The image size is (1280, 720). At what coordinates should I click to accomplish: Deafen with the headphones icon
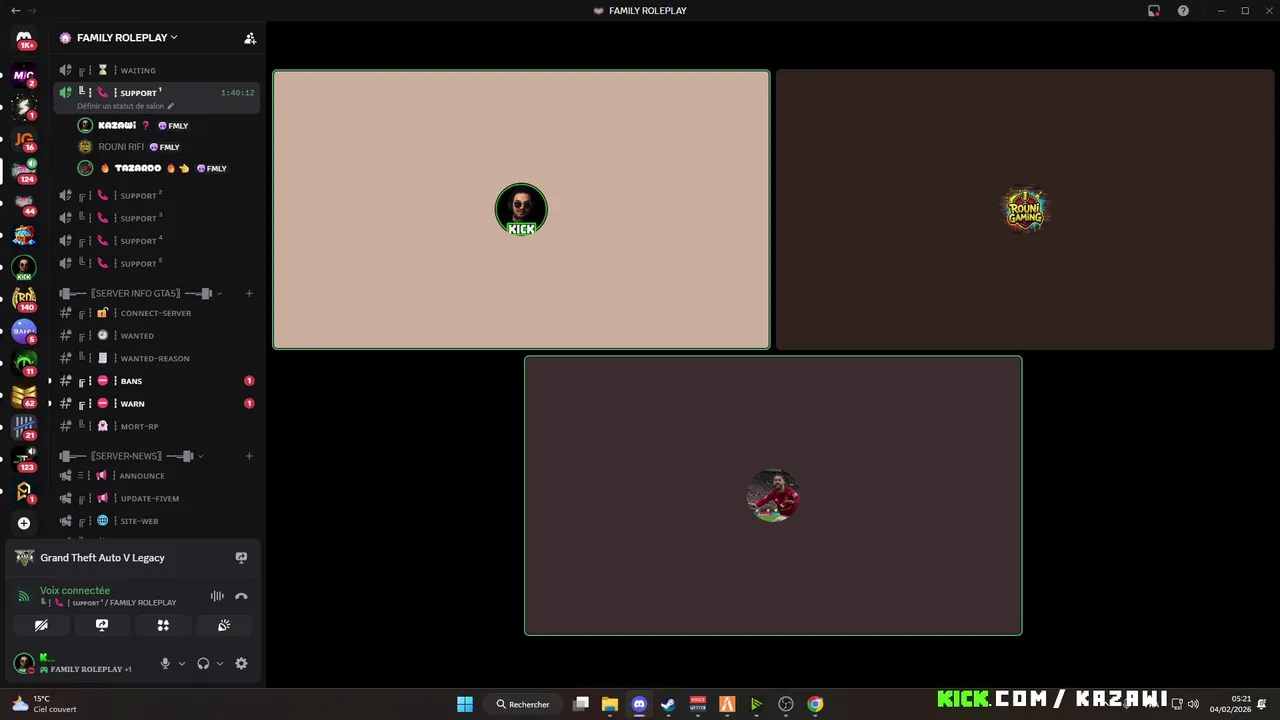click(x=203, y=663)
